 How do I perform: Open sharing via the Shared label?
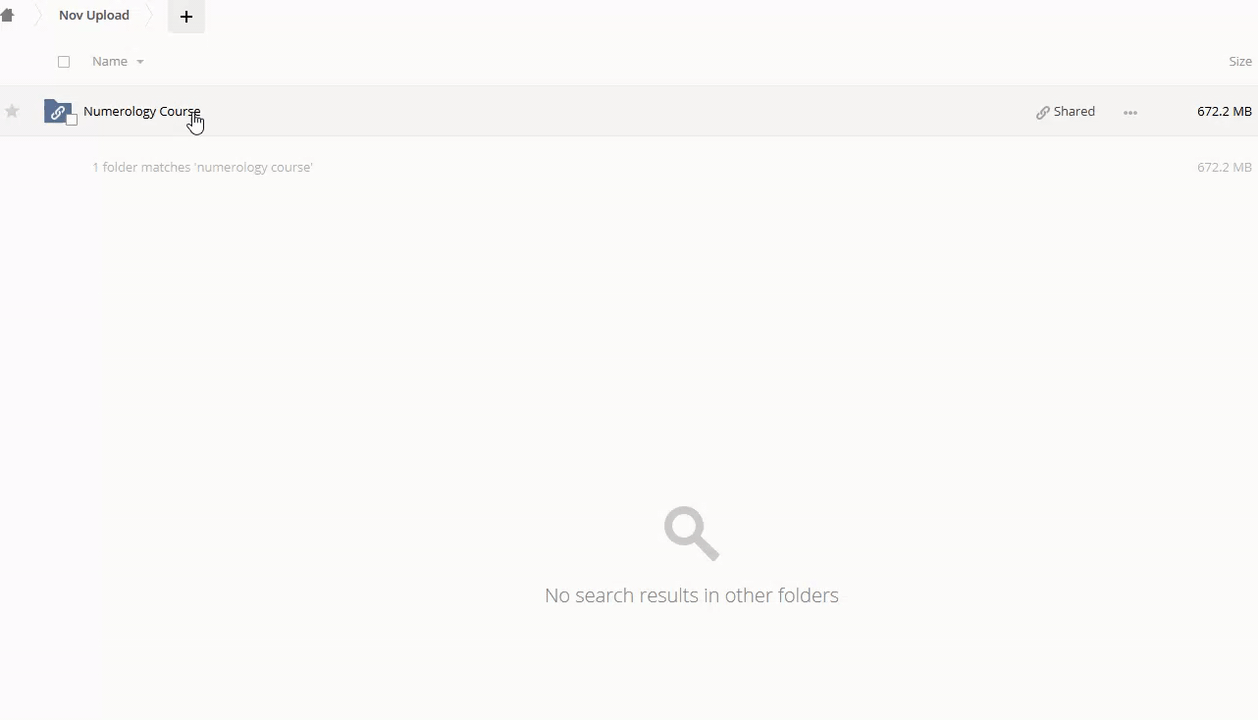1074,111
